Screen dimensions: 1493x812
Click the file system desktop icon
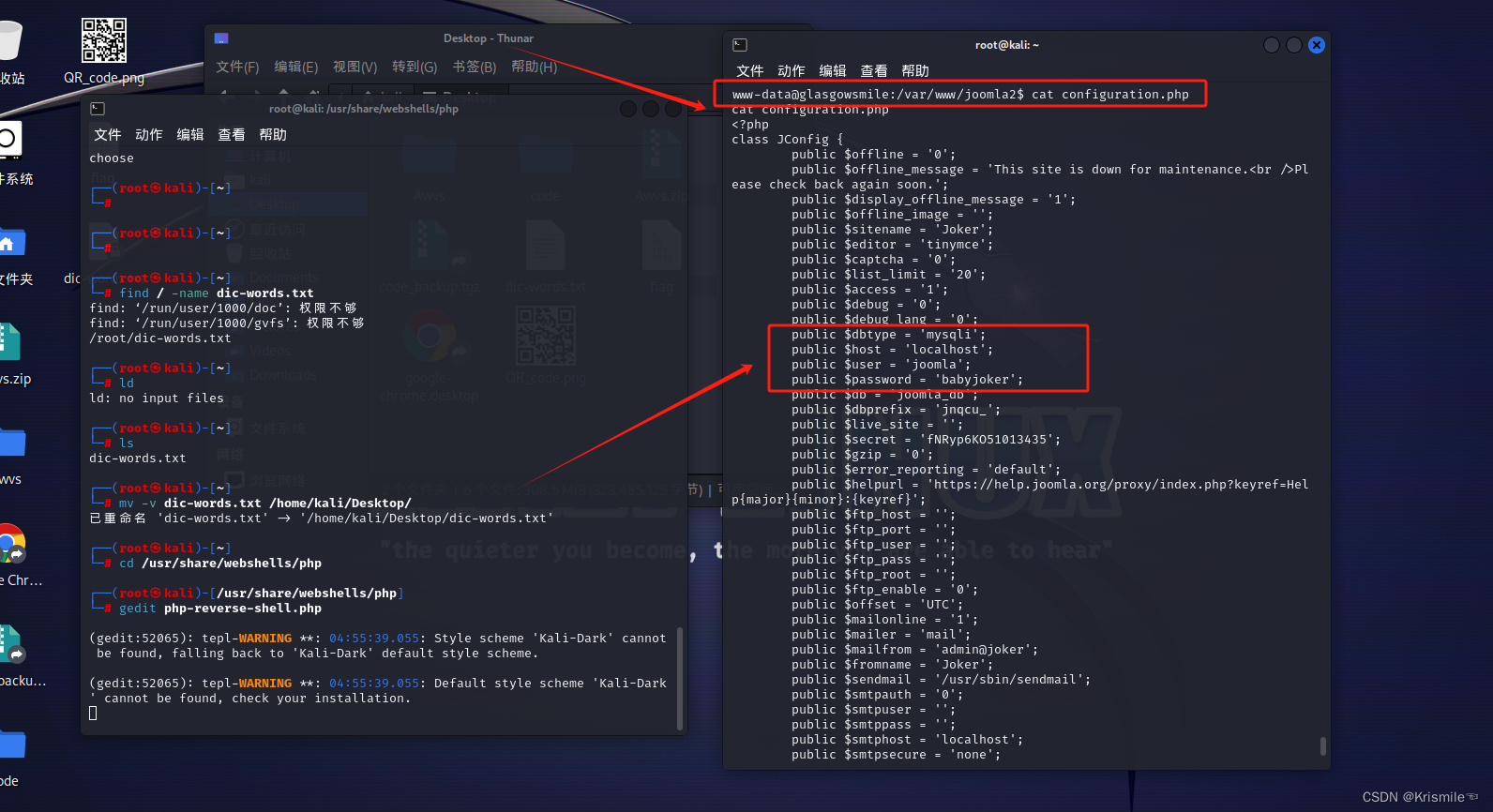(x=9, y=140)
